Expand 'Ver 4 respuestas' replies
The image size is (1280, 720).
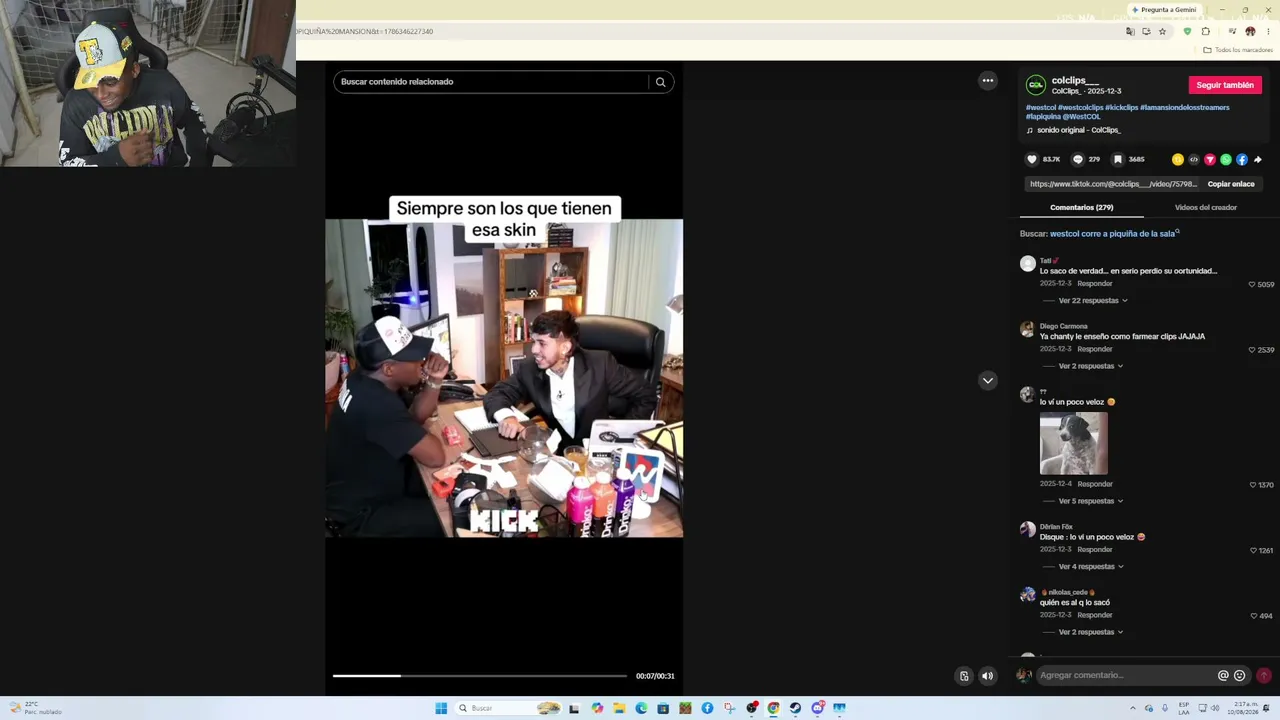[x=1091, y=567]
